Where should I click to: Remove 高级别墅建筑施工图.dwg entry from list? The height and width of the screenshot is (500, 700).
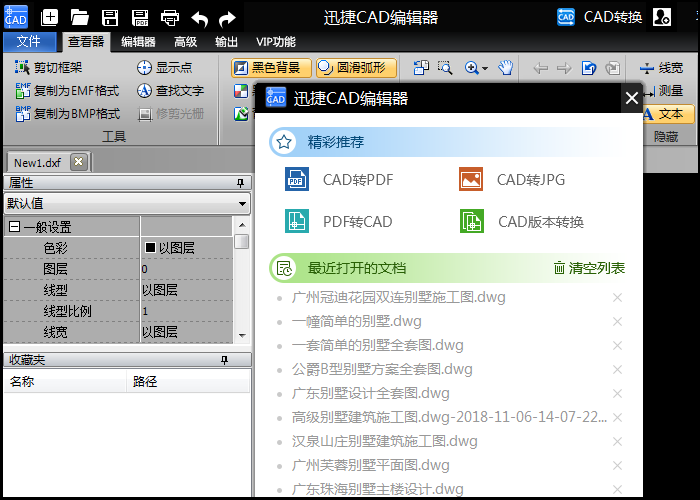(617, 417)
